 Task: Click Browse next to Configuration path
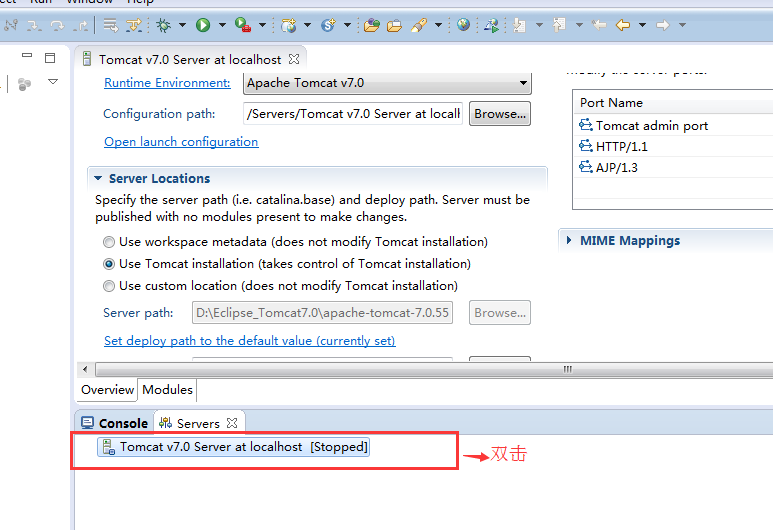click(x=500, y=114)
